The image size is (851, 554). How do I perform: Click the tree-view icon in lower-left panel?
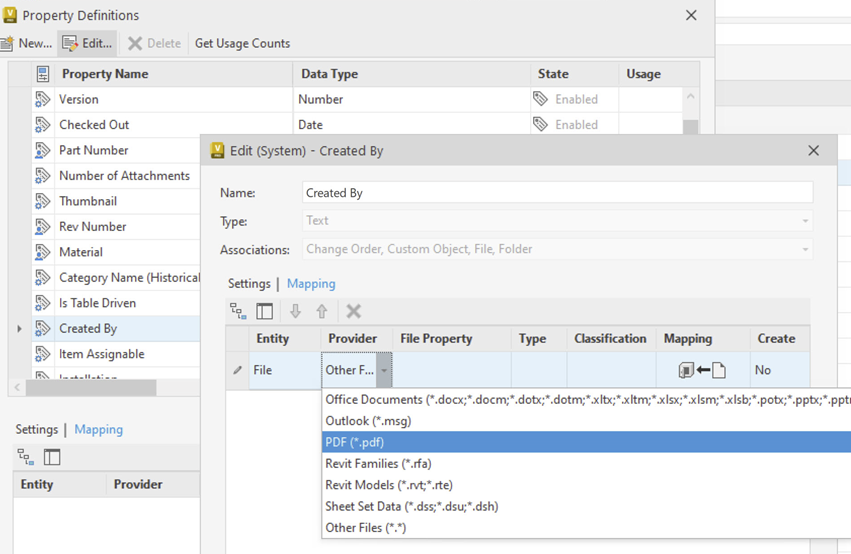coord(25,457)
